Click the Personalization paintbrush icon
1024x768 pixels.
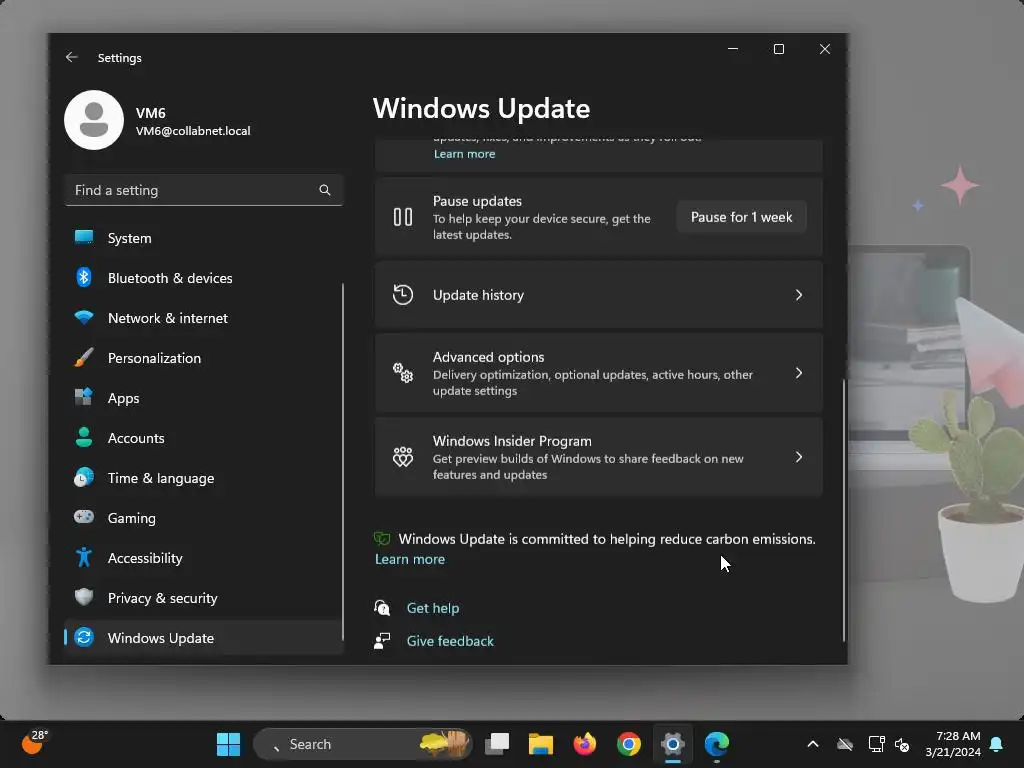tap(84, 357)
